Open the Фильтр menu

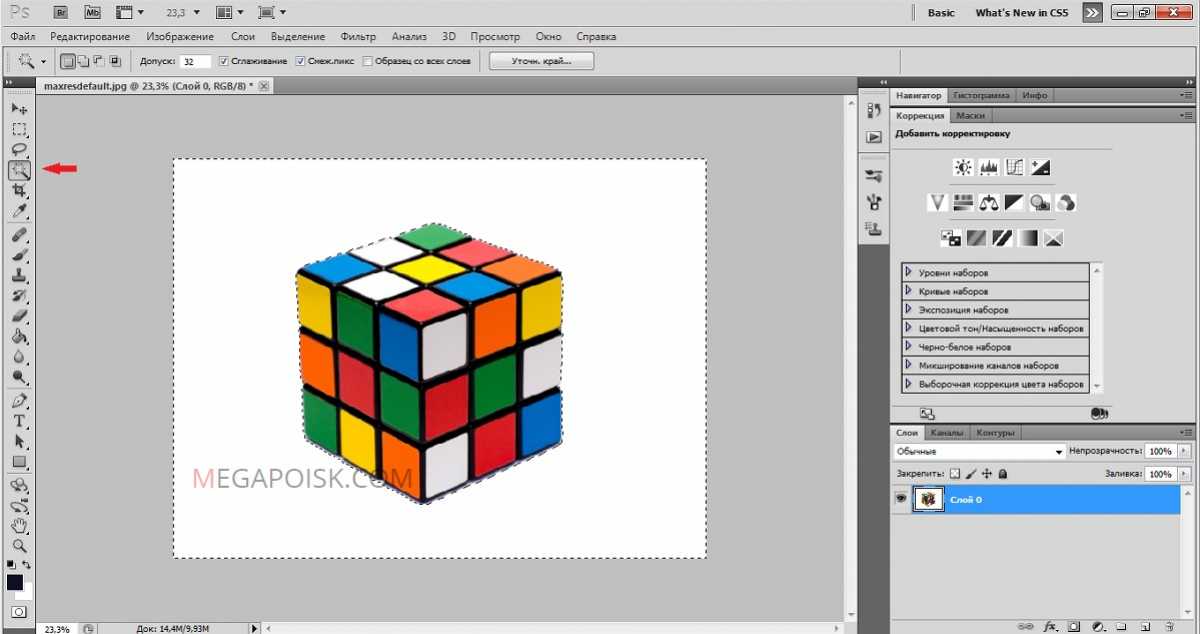(x=358, y=37)
